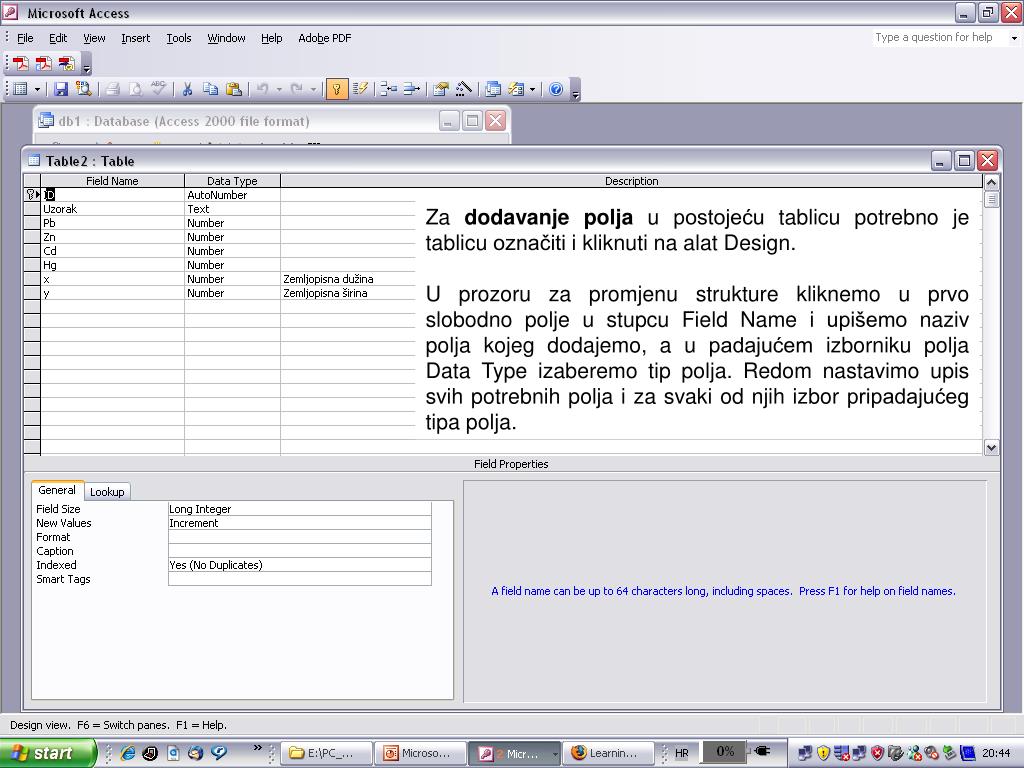Click Convert to PDF and Email icon
Screen dimensions: 1024x768
44,63
